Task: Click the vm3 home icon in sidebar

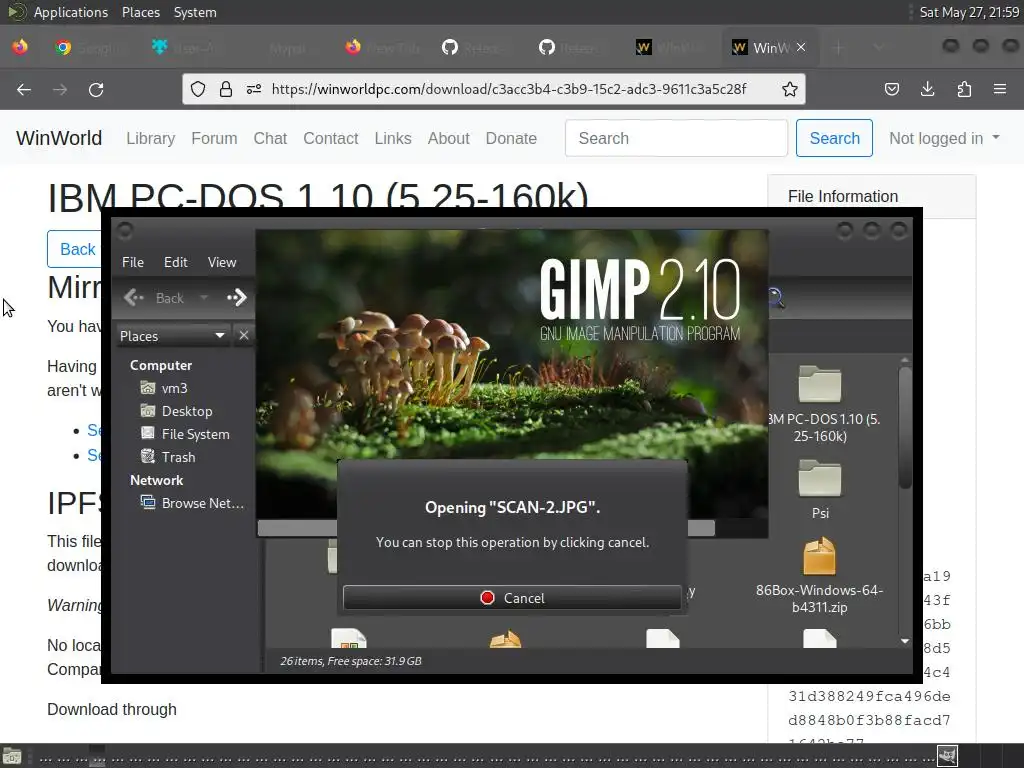Action: coord(148,388)
